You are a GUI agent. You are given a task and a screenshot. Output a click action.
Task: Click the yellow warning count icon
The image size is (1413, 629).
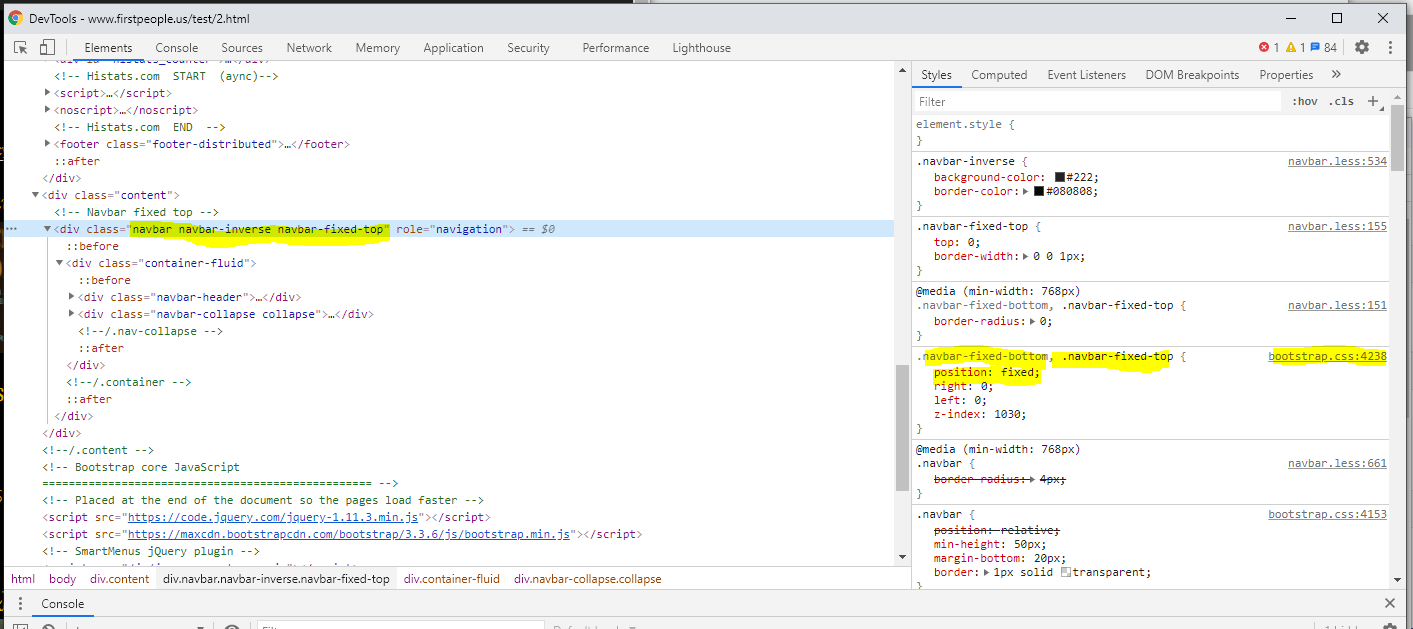1291,47
